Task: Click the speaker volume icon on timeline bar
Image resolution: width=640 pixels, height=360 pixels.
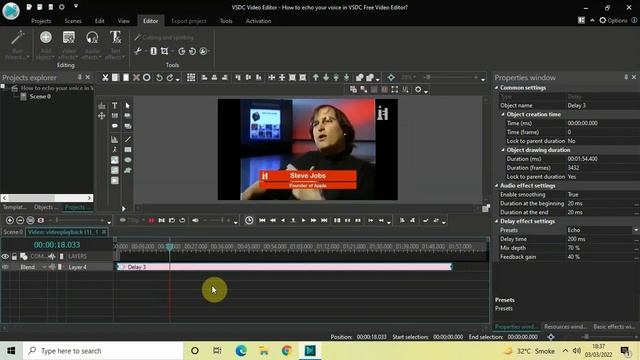Action: 195,220
